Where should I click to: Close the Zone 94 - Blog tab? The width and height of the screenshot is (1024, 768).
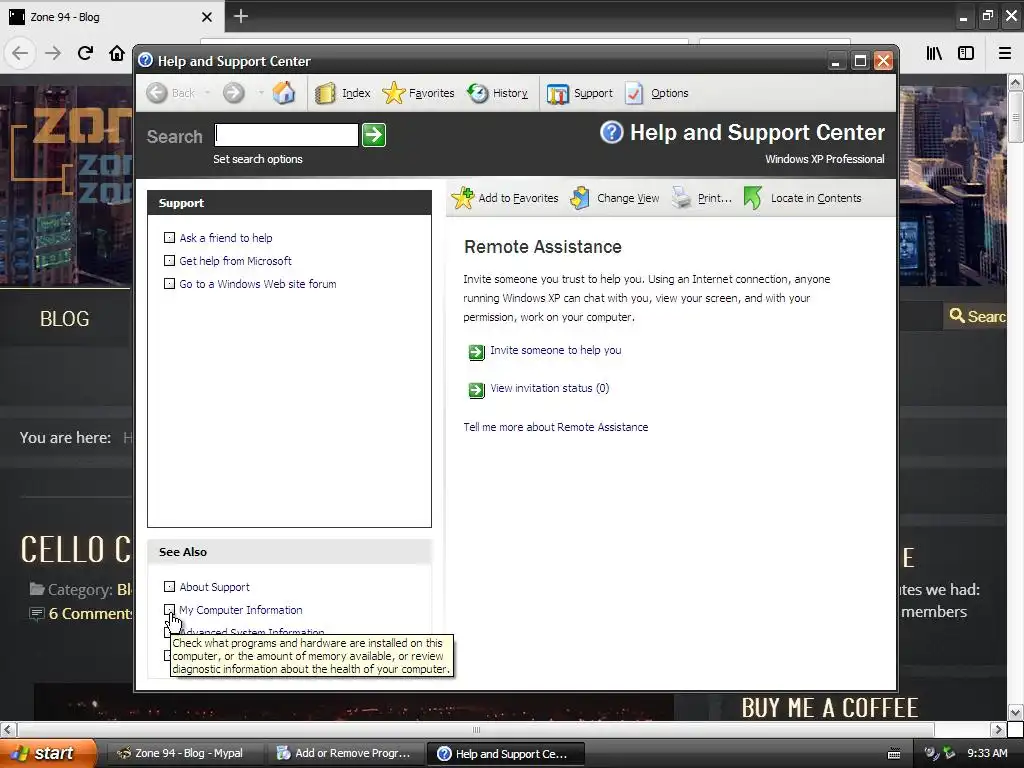click(x=207, y=17)
